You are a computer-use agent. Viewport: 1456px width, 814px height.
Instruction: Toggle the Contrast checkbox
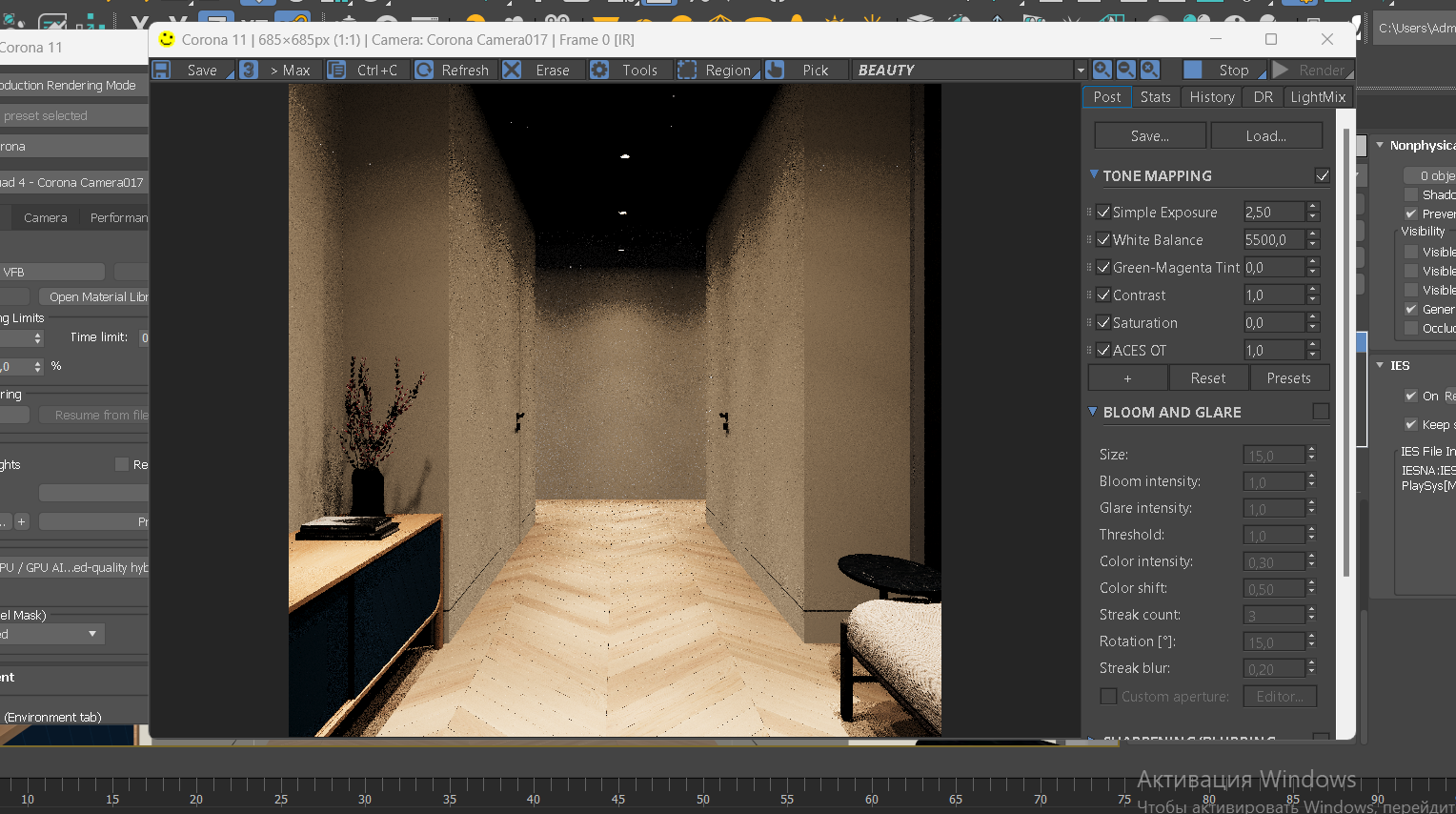[1103, 295]
